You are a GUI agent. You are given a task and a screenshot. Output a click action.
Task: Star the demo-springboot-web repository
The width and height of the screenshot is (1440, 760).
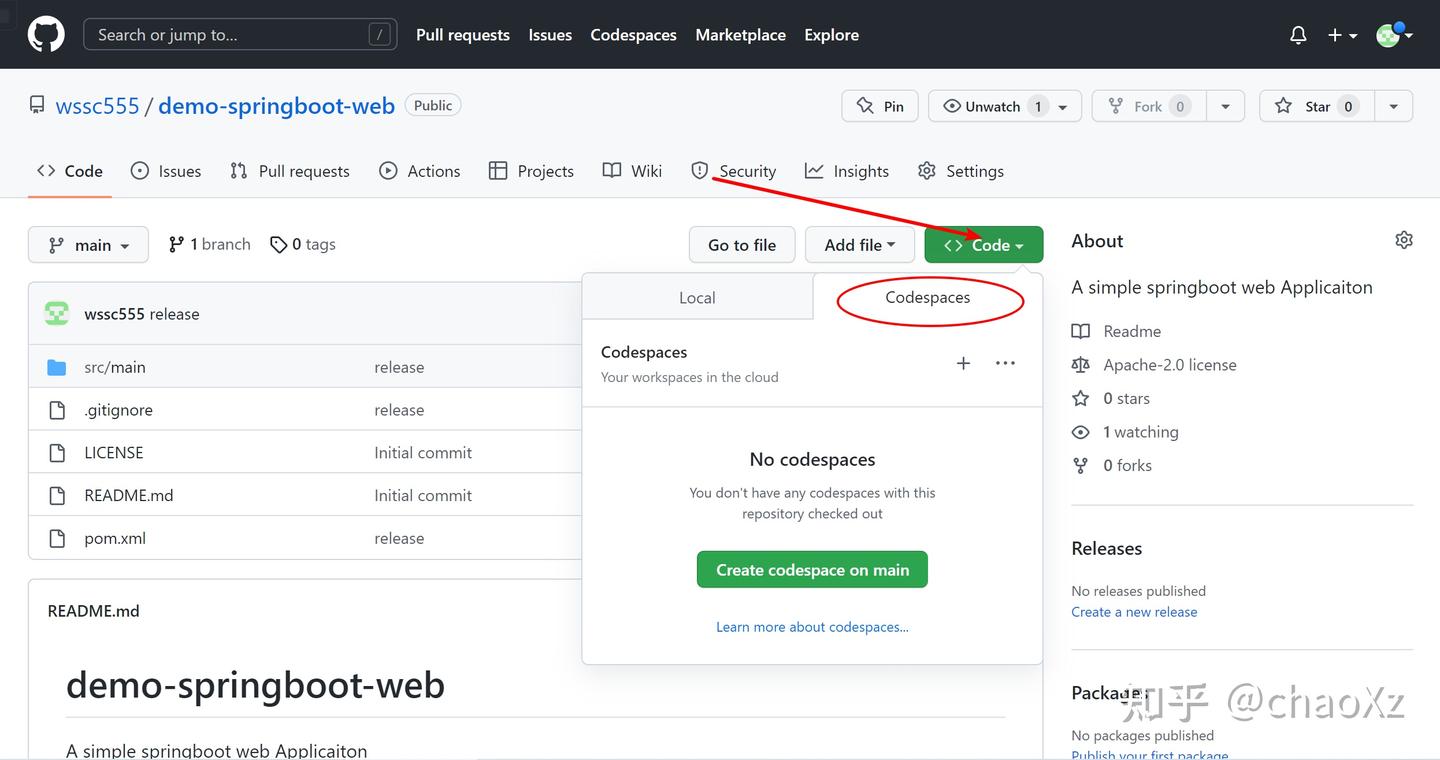(1316, 105)
